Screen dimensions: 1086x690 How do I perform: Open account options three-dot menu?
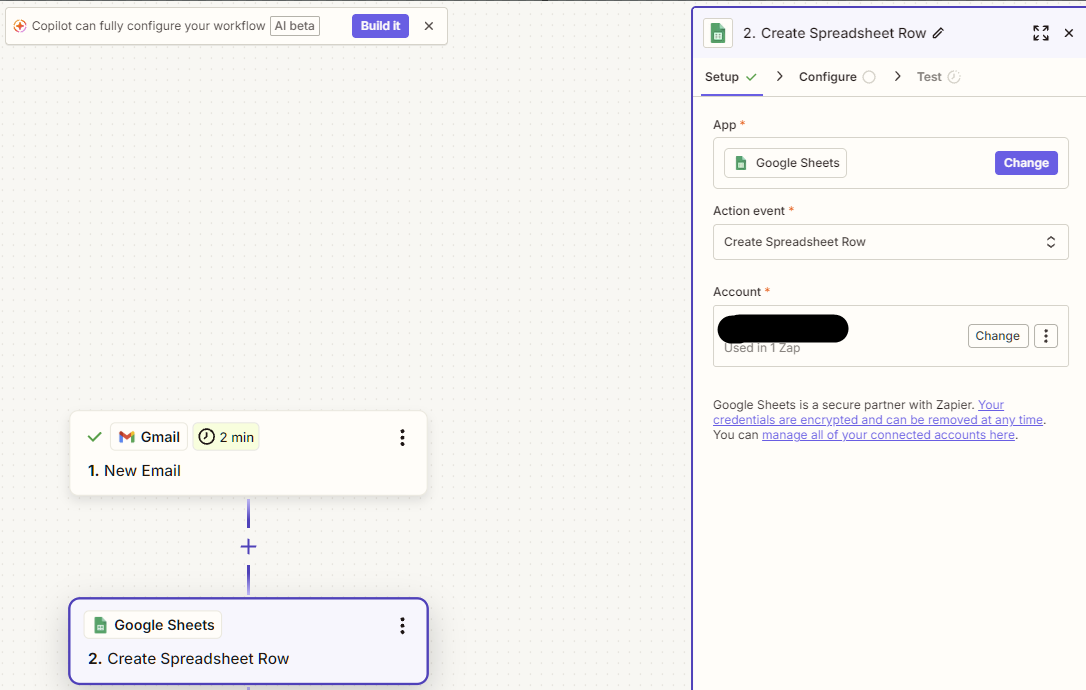click(x=1045, y=336)
